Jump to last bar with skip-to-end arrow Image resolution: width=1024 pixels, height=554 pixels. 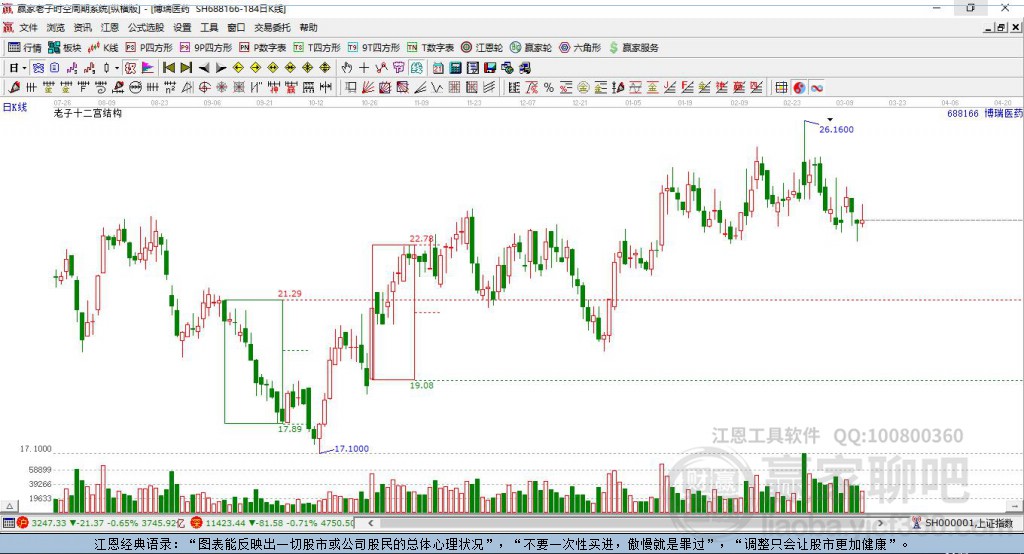point(186,68)
